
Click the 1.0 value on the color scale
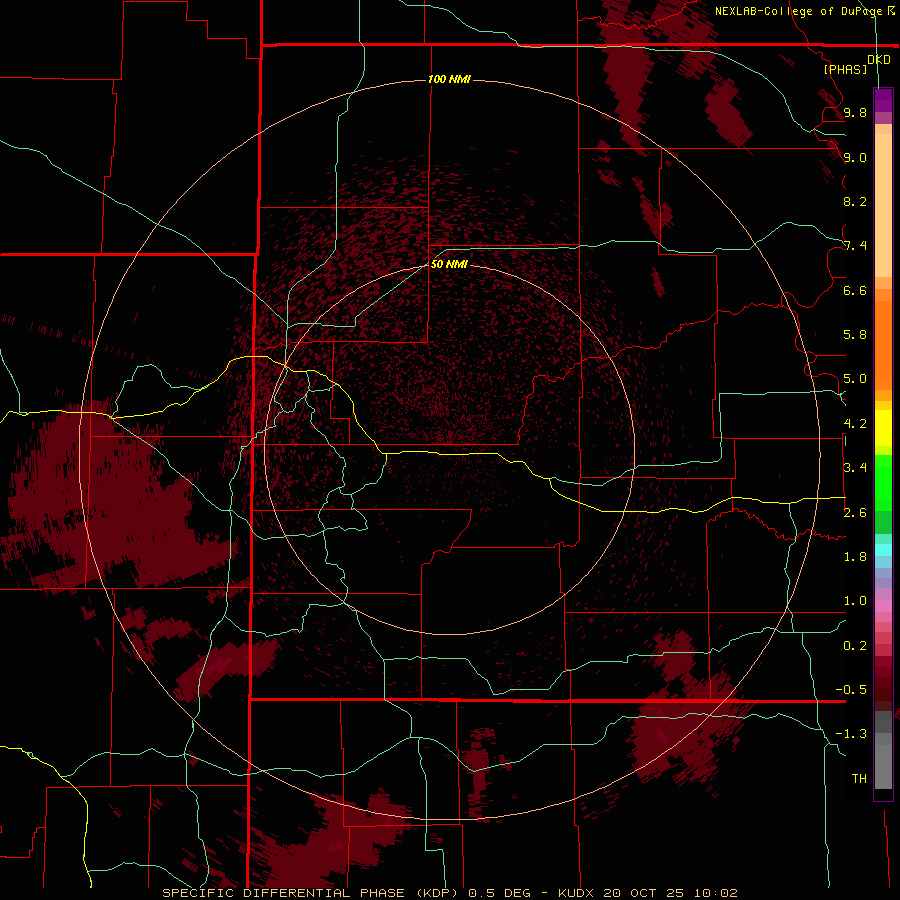tap(855, 601)
